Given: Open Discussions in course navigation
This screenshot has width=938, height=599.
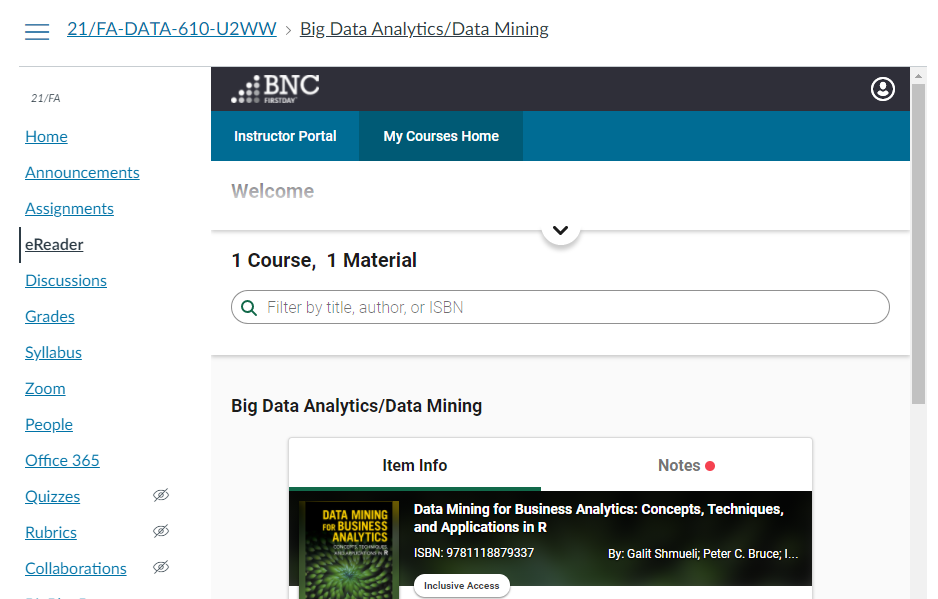Looking at the screenshot, I should pos(66,280).
